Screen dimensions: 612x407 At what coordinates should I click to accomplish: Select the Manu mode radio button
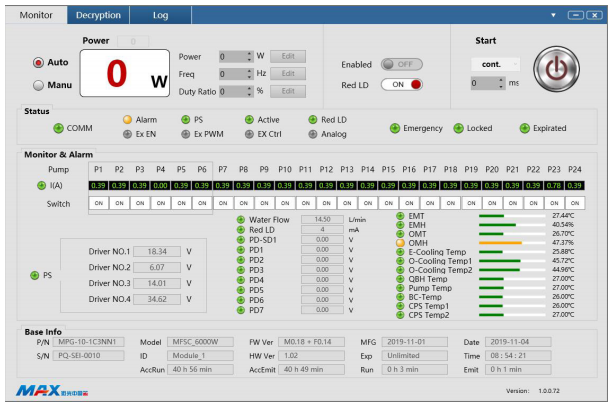click(x=39, y=86)
